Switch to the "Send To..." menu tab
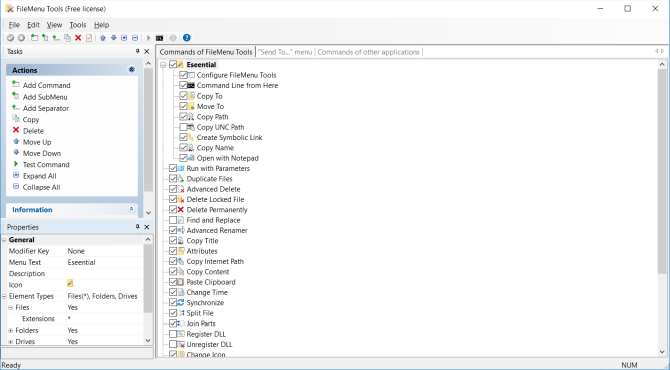 [285, 52]
